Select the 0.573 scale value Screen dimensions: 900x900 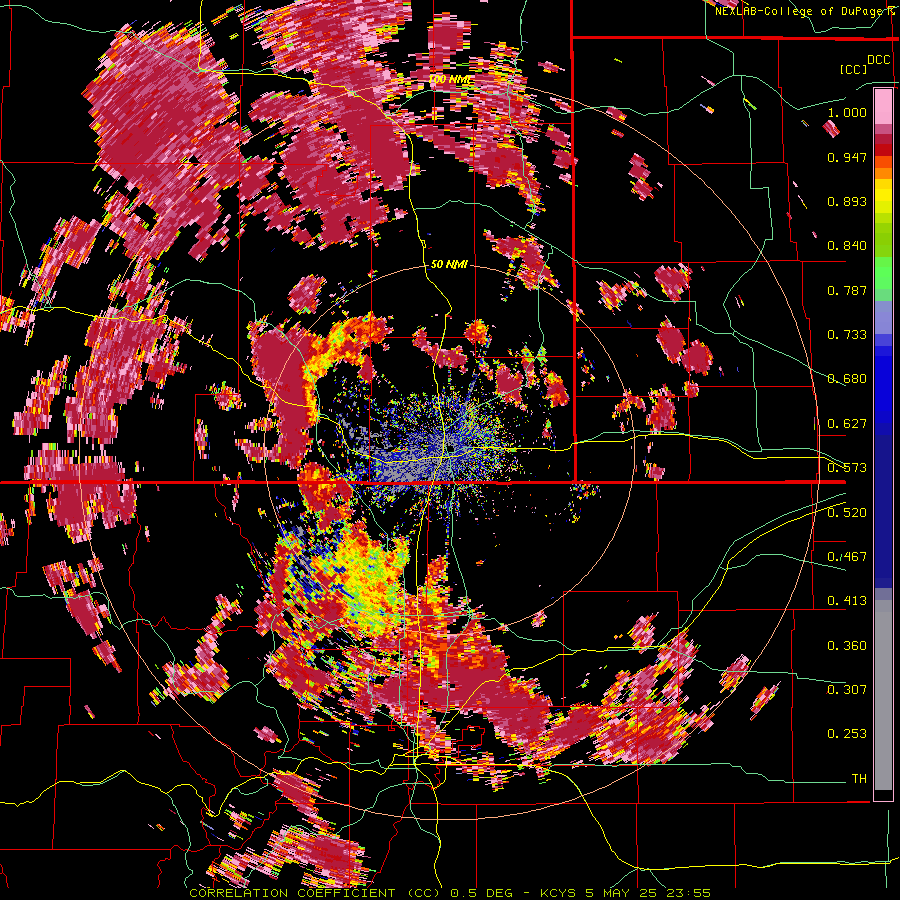[x=847, y=468]
